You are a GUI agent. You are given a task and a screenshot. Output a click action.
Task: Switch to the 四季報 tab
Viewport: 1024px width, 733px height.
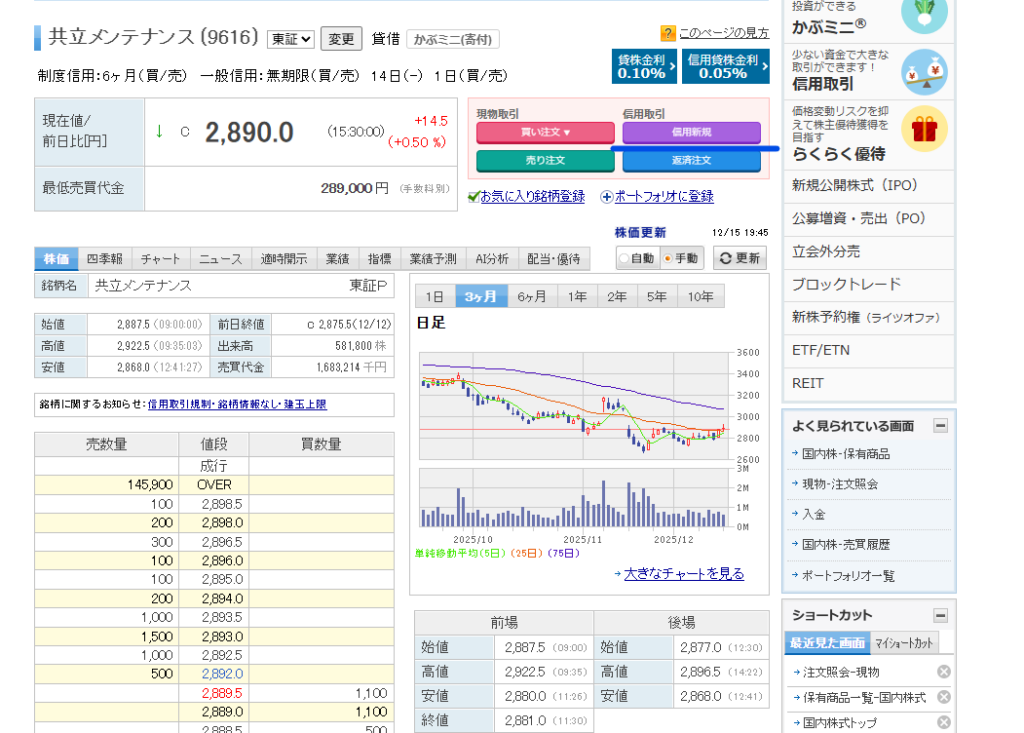(x=105, y=259)
